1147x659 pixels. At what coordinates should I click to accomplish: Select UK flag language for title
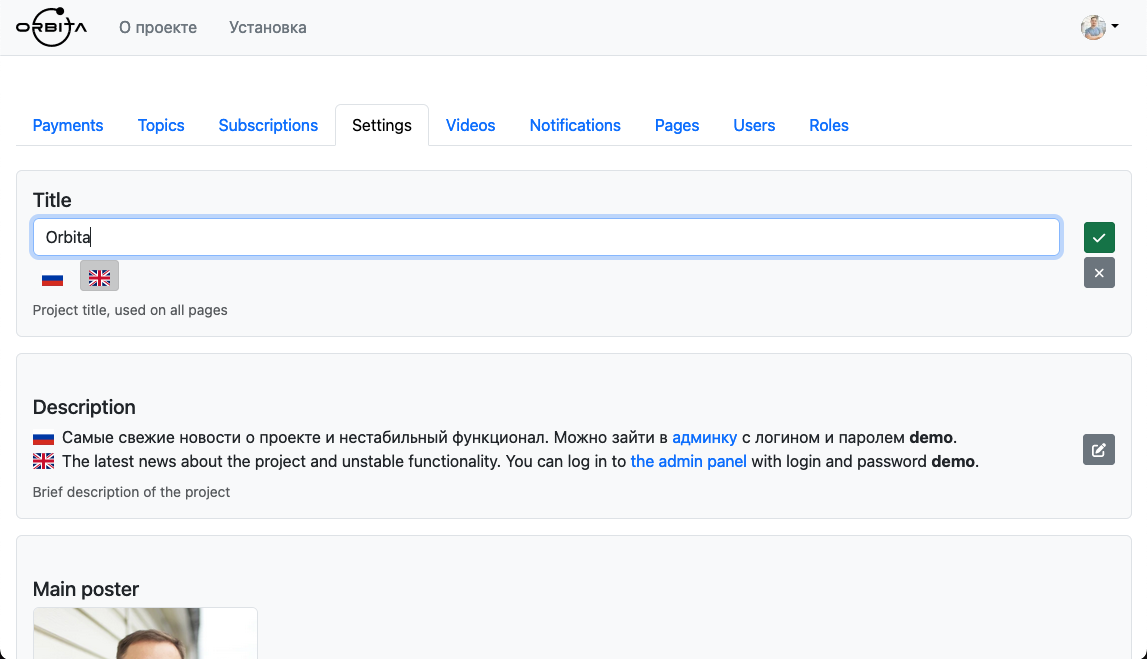click(x=99, y=276)
